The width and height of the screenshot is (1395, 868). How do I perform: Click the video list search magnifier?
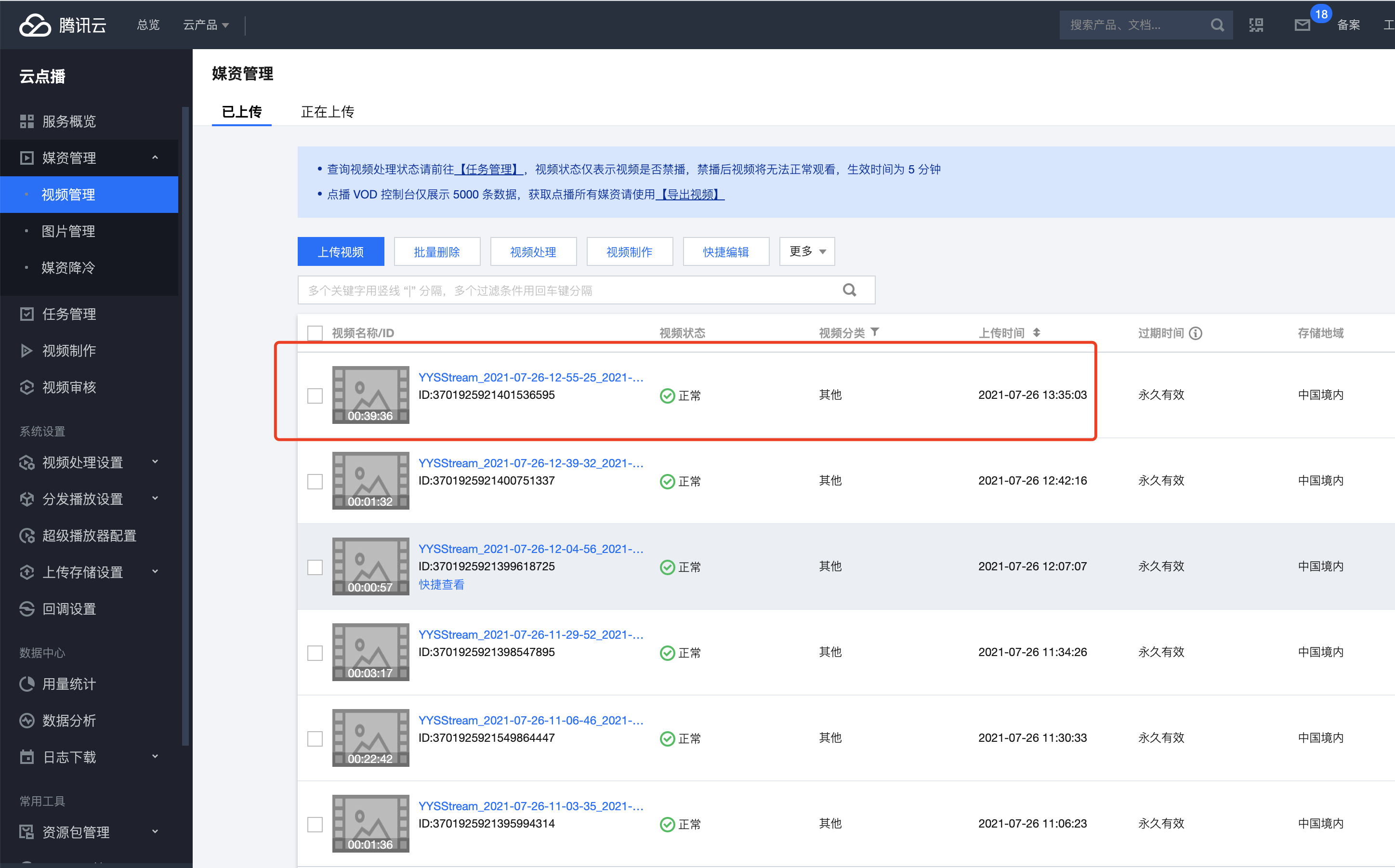coord(850,290)
